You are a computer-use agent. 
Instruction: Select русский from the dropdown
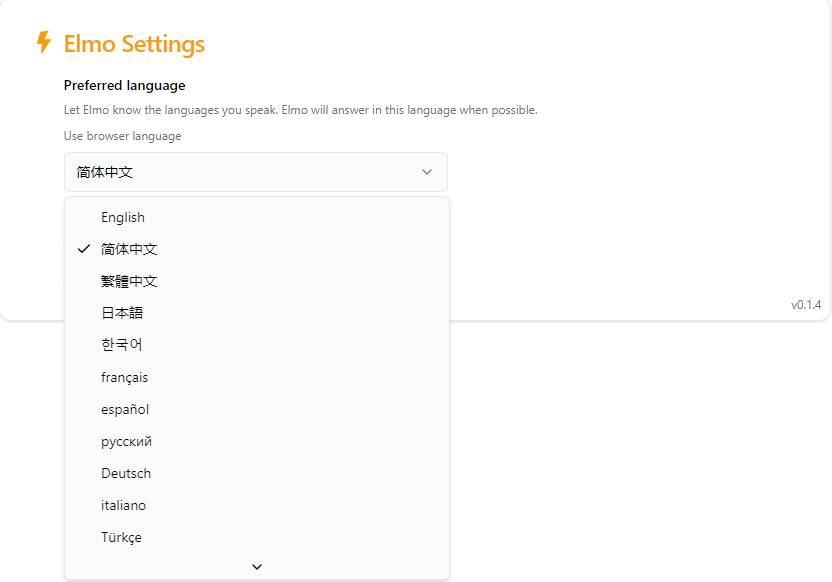(257, 441)
